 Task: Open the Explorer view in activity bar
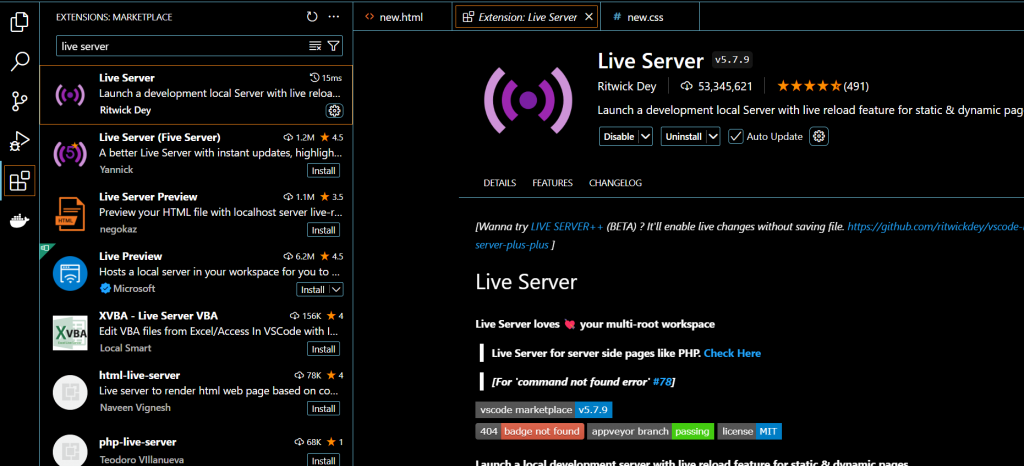coord(20,22)
